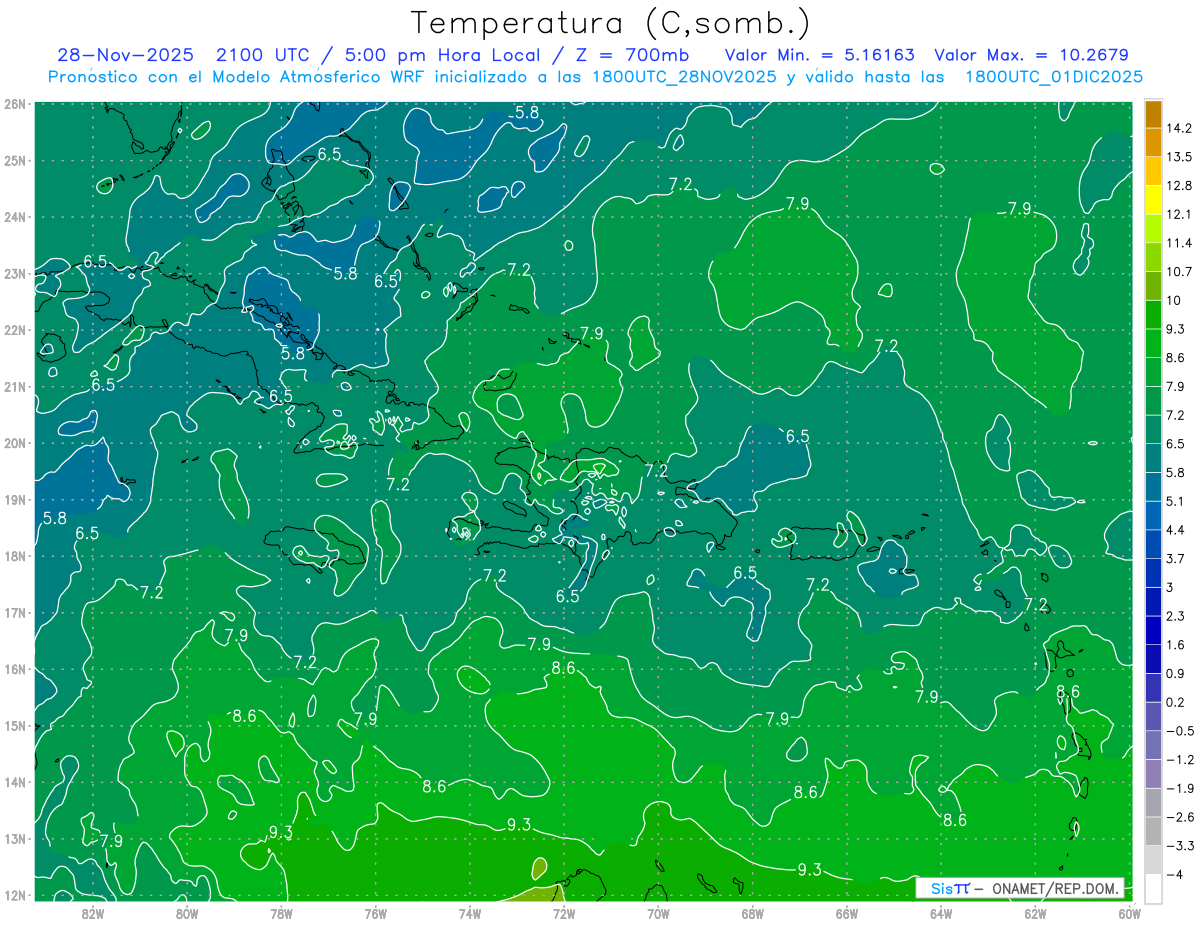Click the 26N latitude axis label
1200x927 pixels.
click(14, 104)
